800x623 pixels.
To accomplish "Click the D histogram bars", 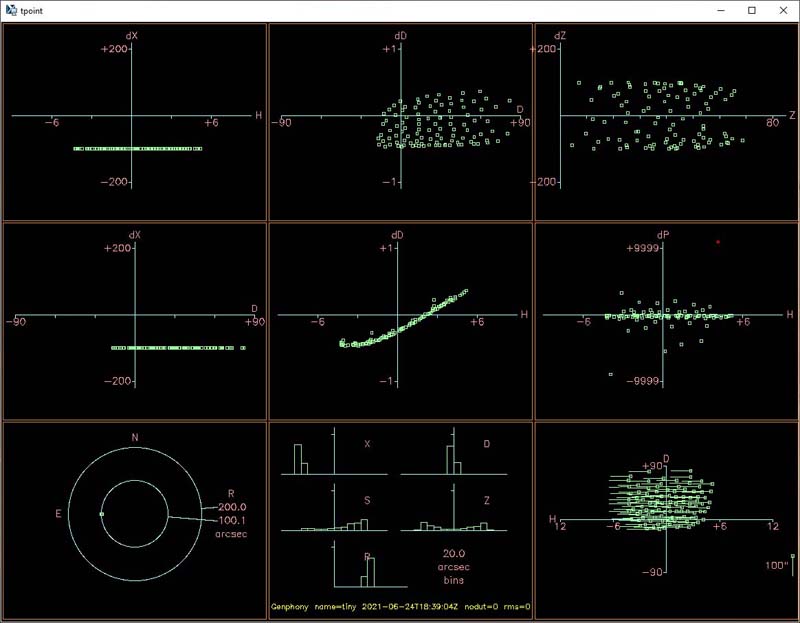I will 452,459.
